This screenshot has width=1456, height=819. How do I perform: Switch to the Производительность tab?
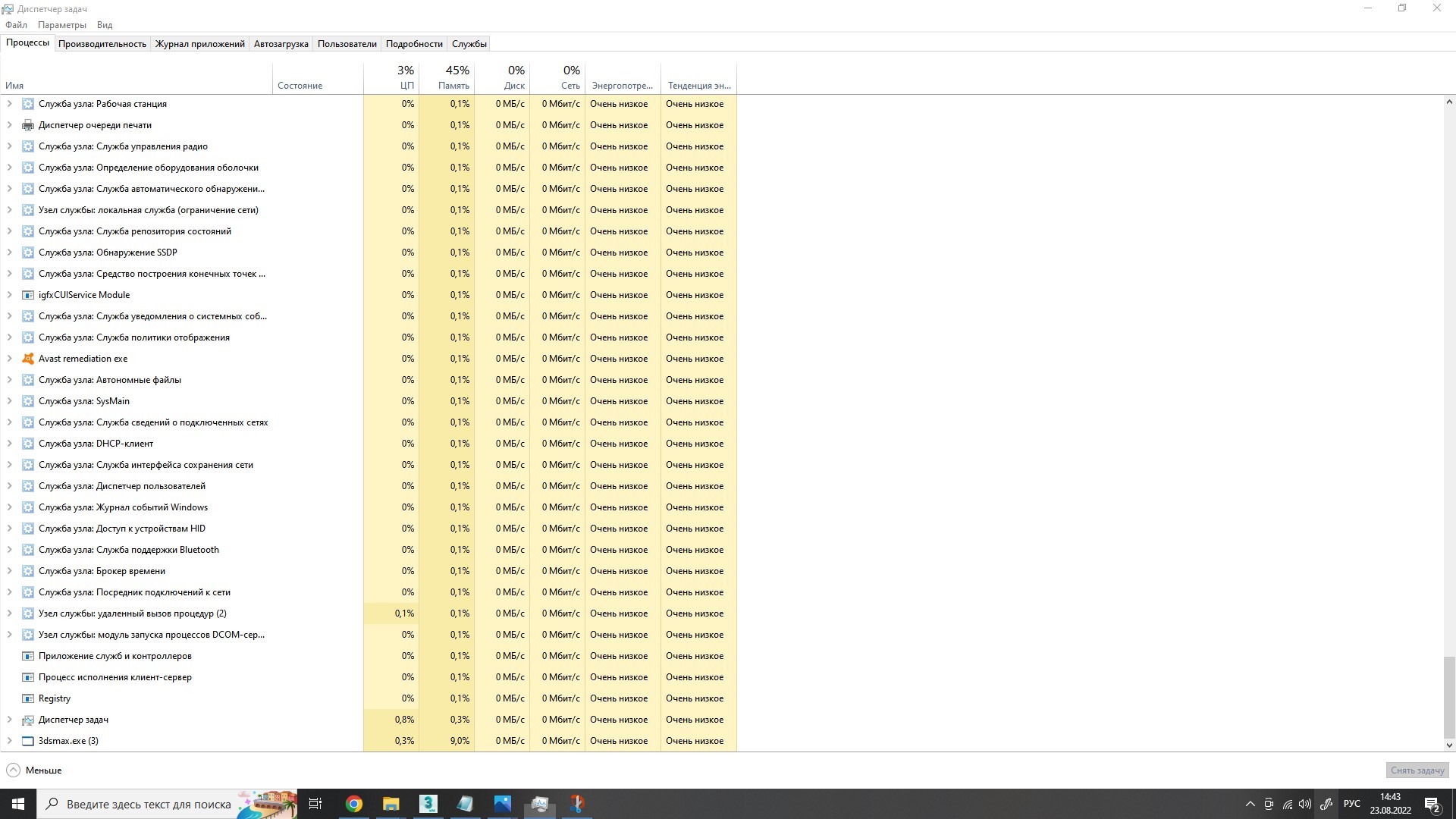102,44
